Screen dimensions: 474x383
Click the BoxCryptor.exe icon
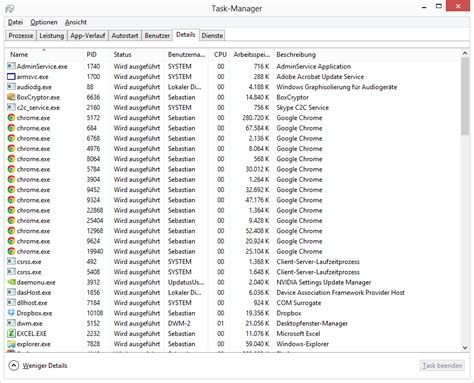(x=11, y=97)
